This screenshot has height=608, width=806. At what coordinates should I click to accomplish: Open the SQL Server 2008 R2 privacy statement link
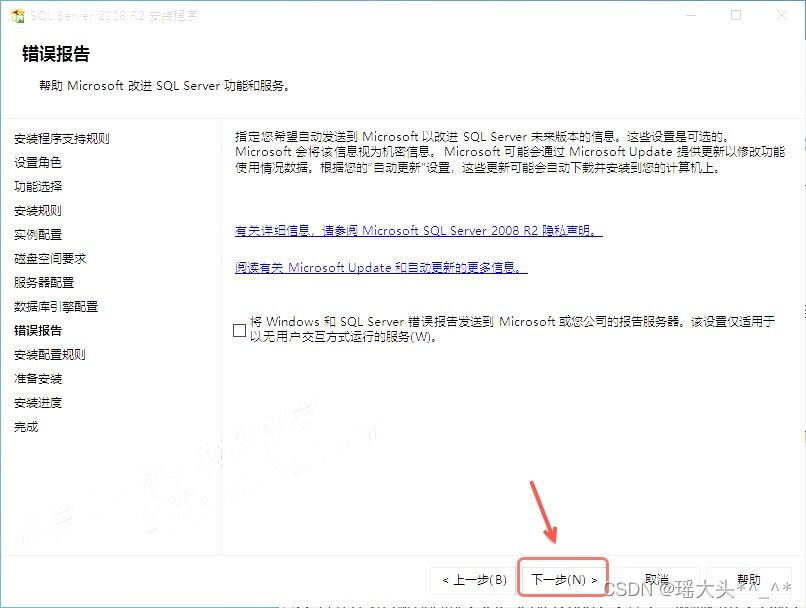418,231
